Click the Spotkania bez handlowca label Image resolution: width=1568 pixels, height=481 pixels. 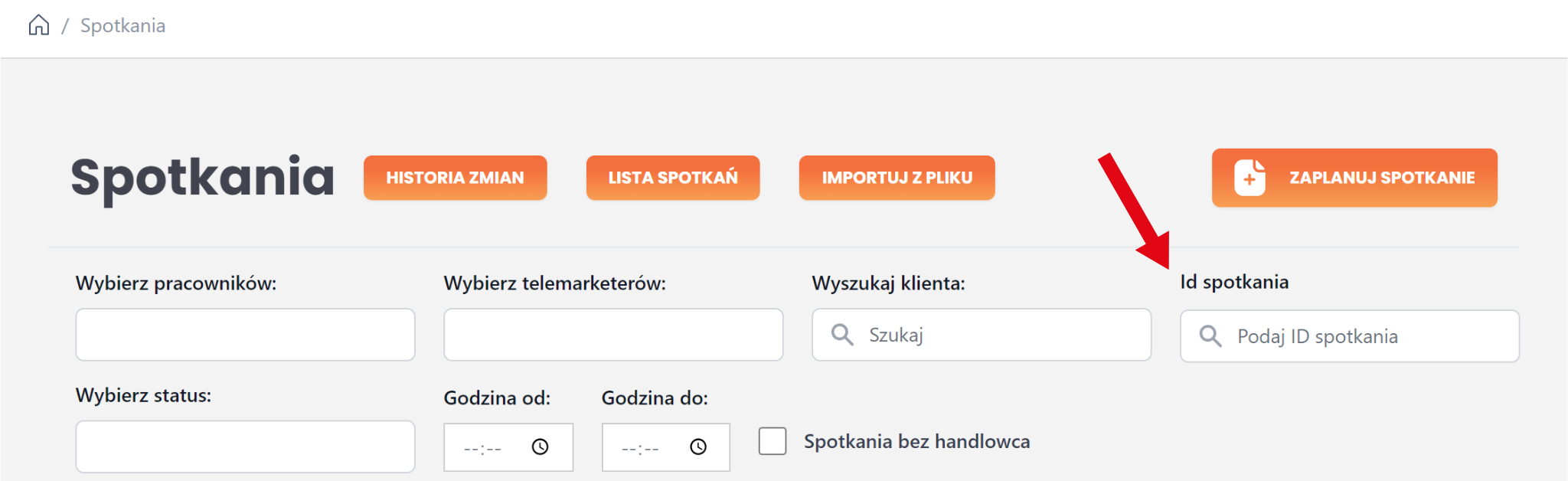tap(916, 442)
